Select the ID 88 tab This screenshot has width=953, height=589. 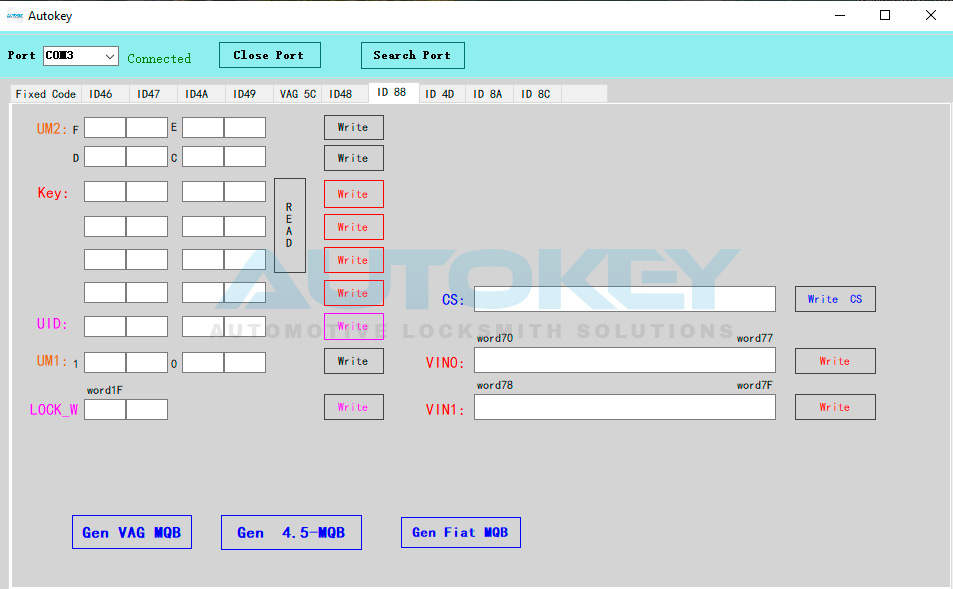coord(392,92)
